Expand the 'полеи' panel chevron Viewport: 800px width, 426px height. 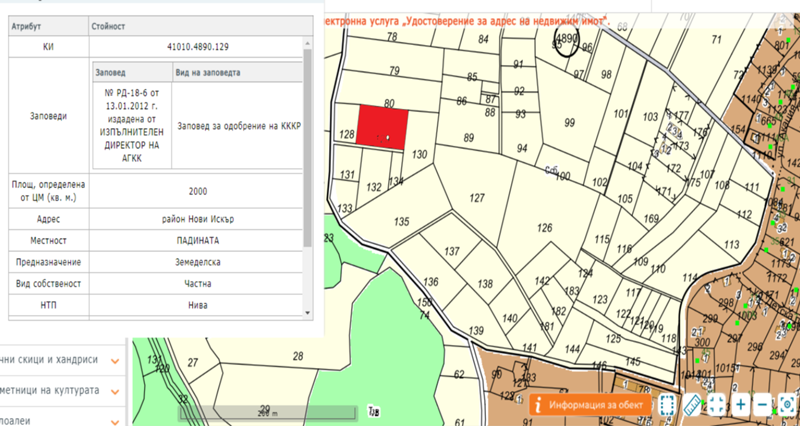[115, 418]
